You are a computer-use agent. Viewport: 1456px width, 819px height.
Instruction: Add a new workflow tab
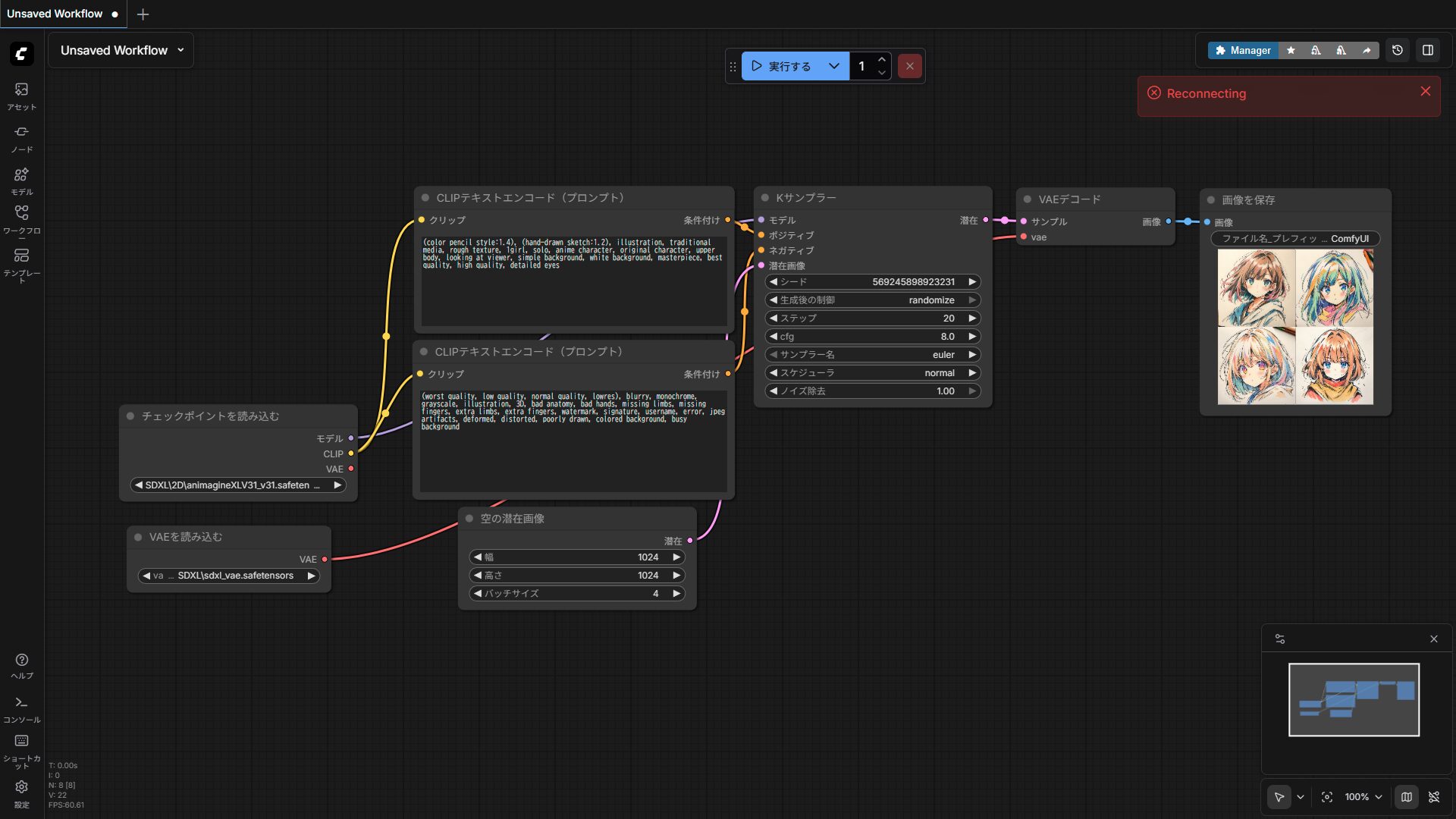click(143, 14)
